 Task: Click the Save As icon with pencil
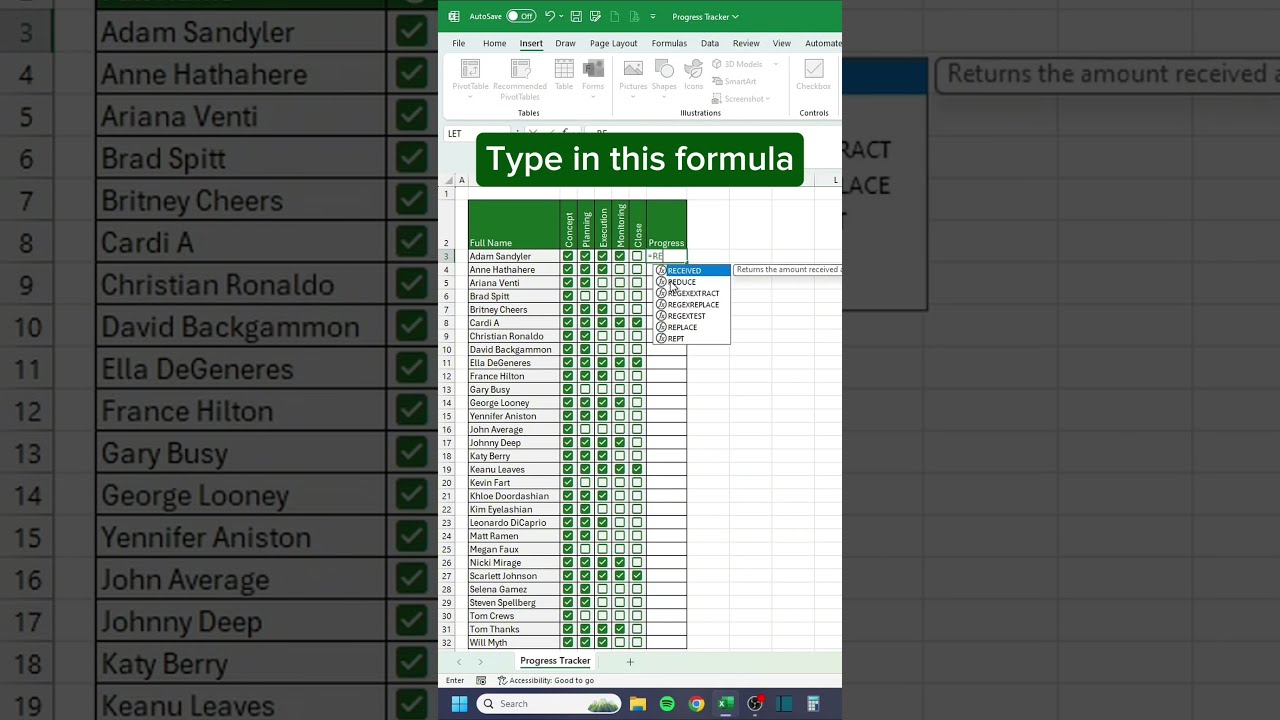click(596, 16)
